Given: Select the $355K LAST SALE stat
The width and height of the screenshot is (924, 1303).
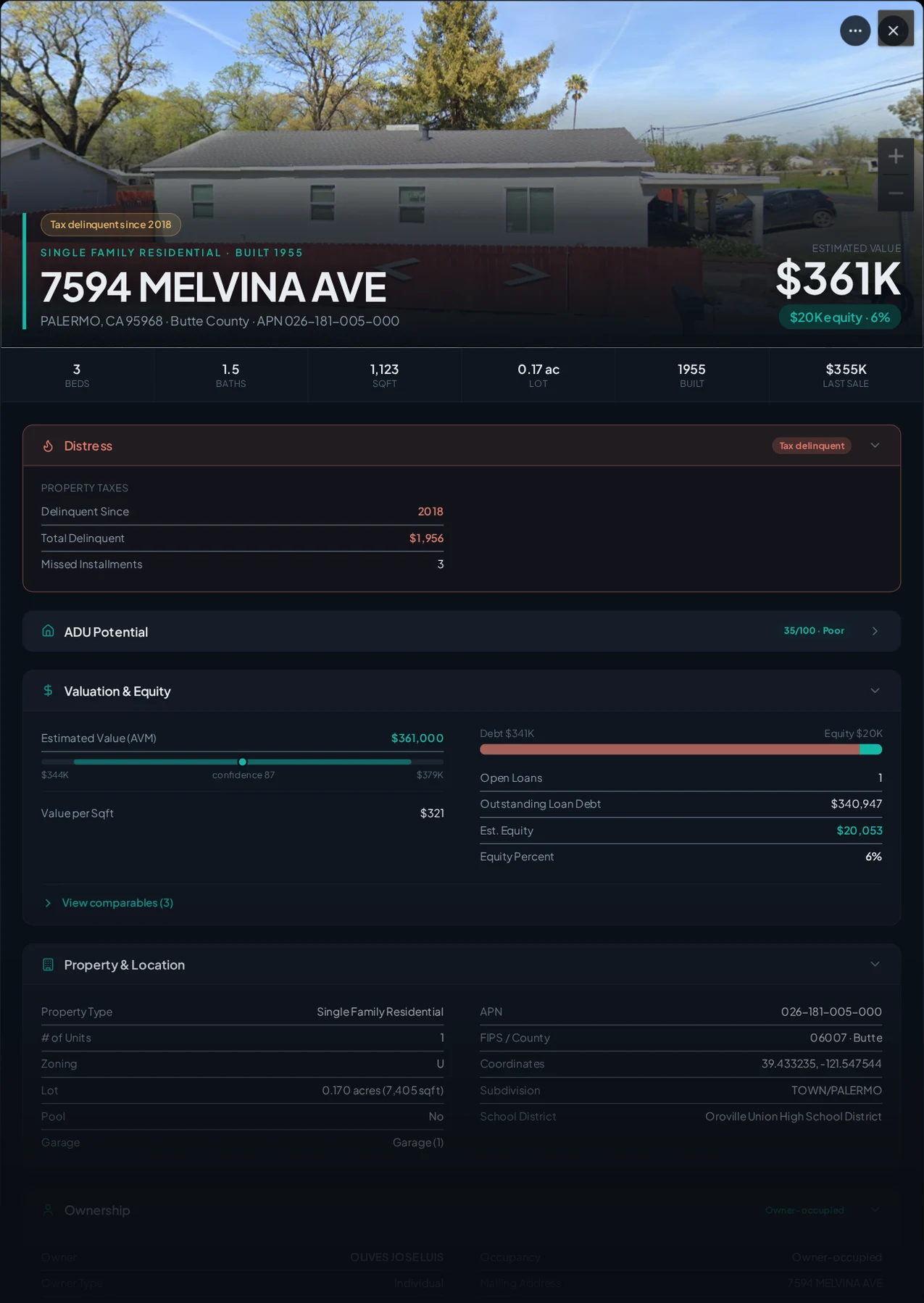Looking at the screenshot, I should point(846,375).
